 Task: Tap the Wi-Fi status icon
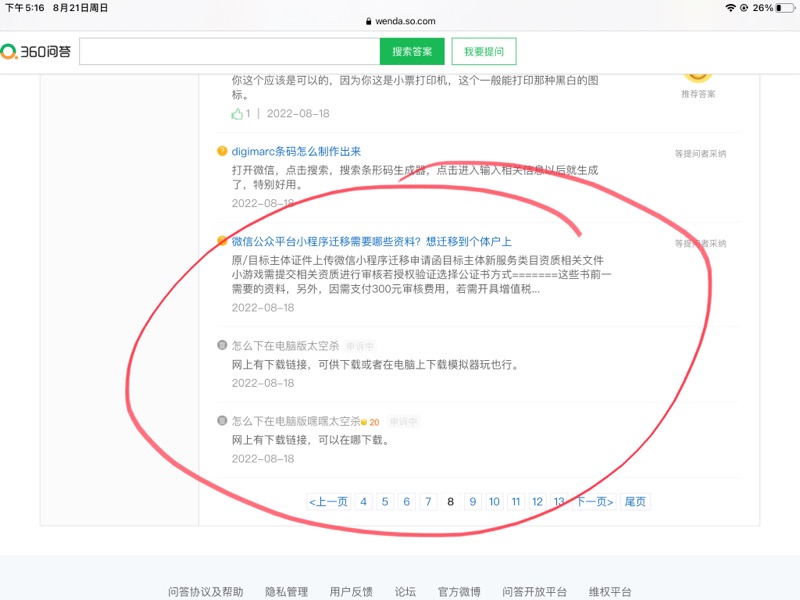coord(730,8)
